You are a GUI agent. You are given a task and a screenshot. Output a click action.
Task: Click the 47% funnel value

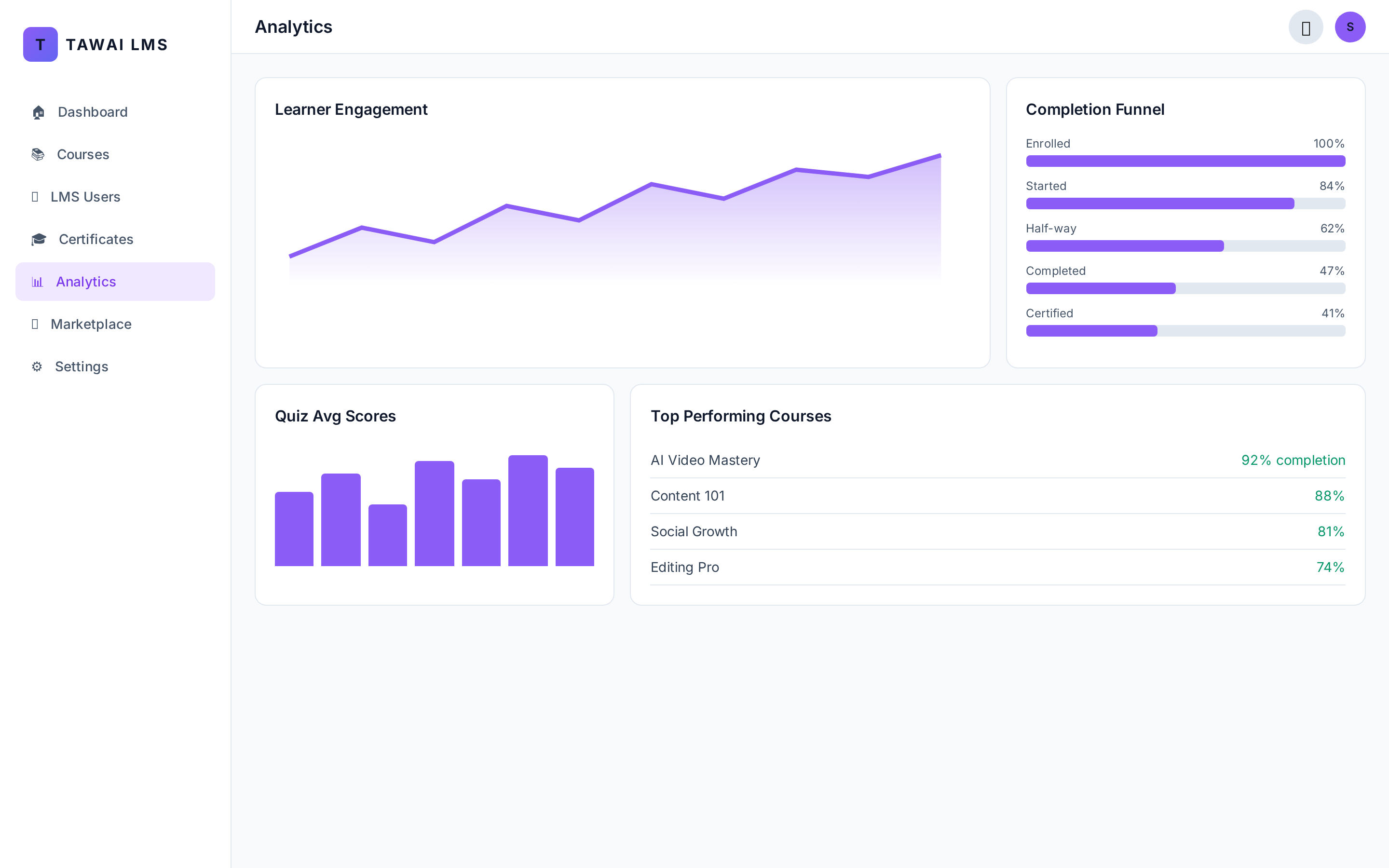click(x=1332, y=271)
